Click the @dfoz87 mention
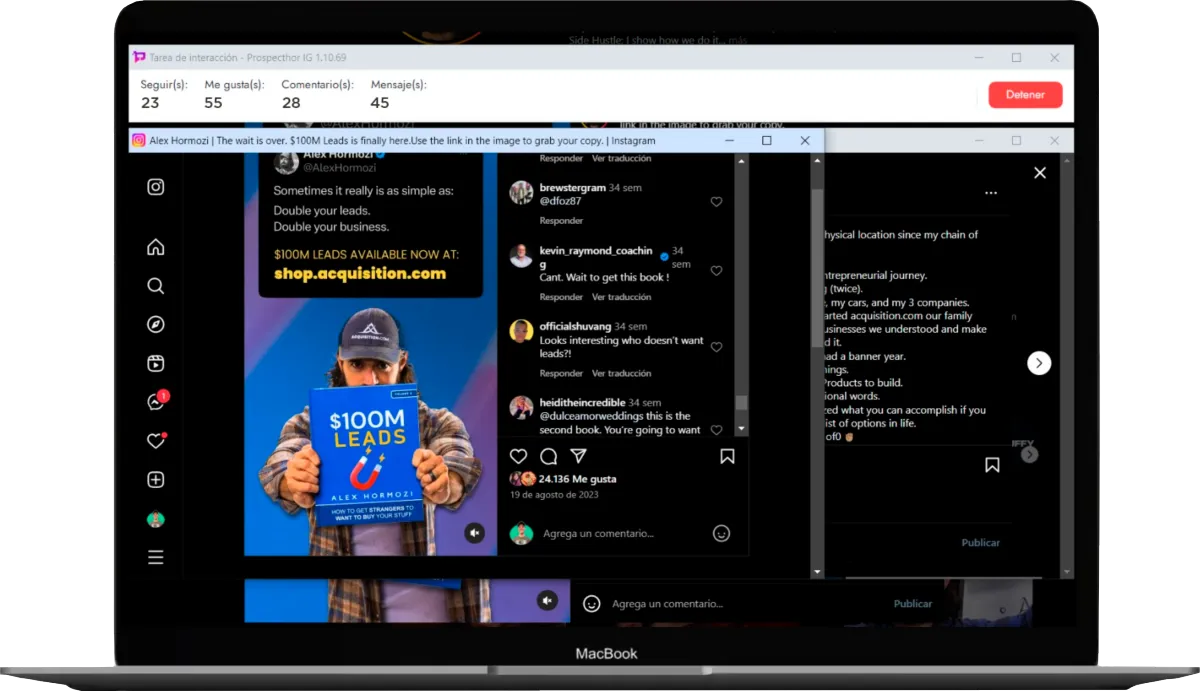This screenshot has height=691, width=1200. (560, 201)
